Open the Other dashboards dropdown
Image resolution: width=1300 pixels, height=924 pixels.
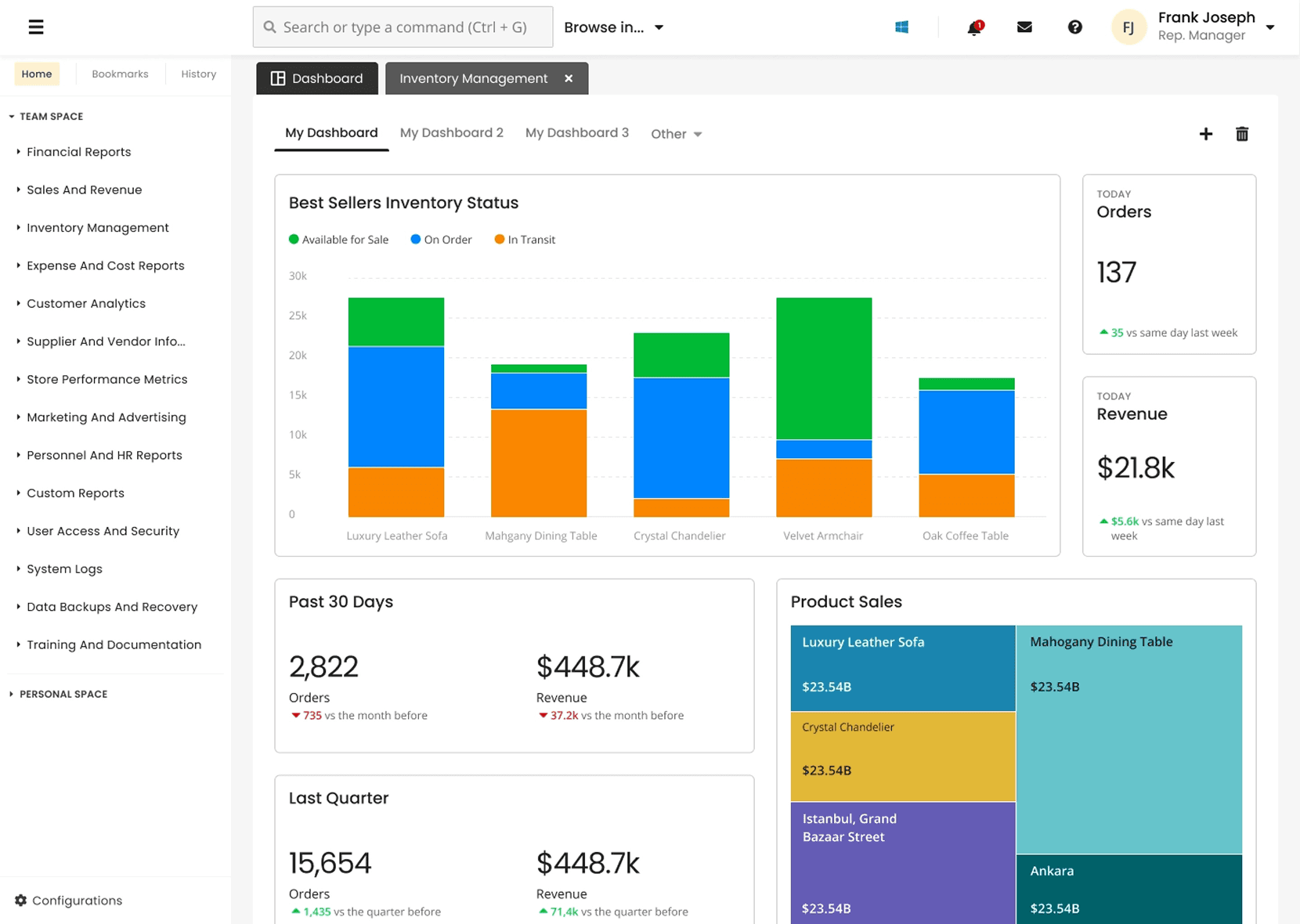(677, 134)
